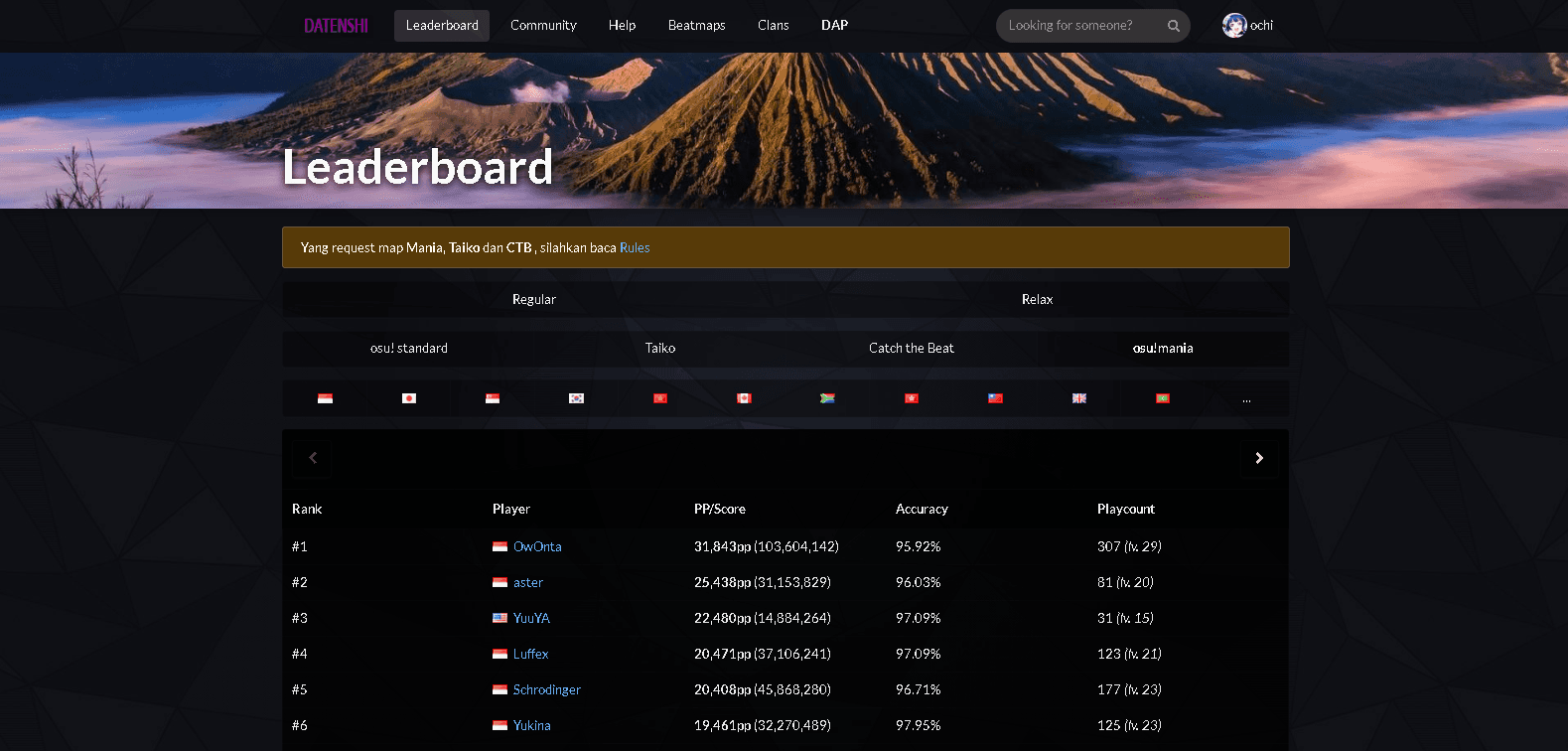Open the Help menu
Viewport: 1568px width, 751px height.
[x=622, y=26]
